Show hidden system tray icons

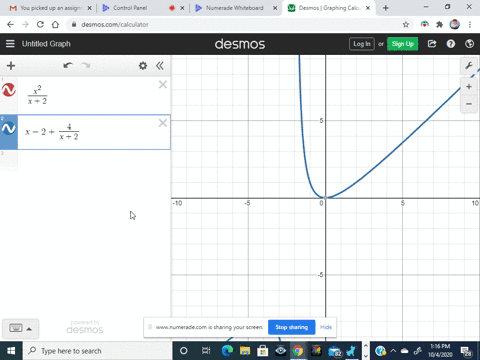[x=393, y=351]
